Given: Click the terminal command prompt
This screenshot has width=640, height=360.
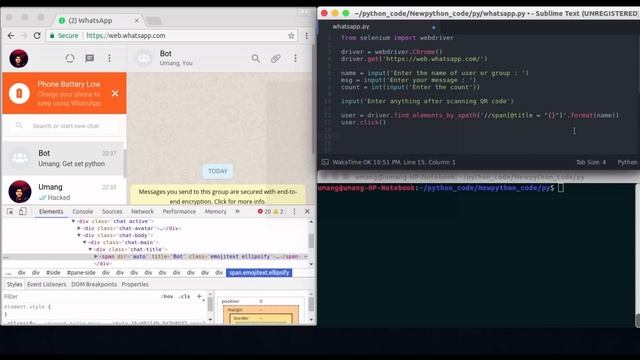Looking at the screenshot, I should pyautogui.click(x=441, y=188).
